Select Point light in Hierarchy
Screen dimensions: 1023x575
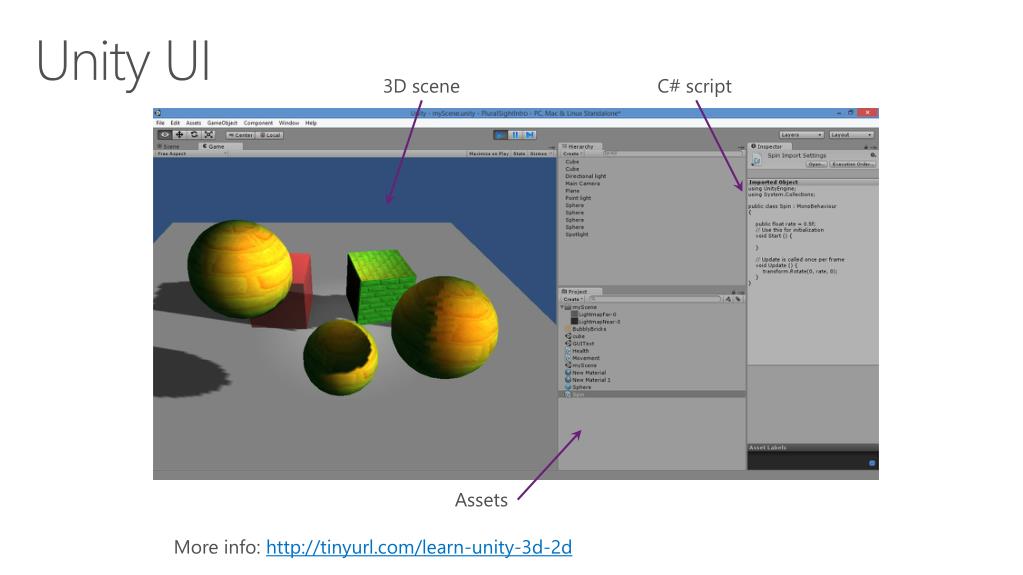[578, 198]
